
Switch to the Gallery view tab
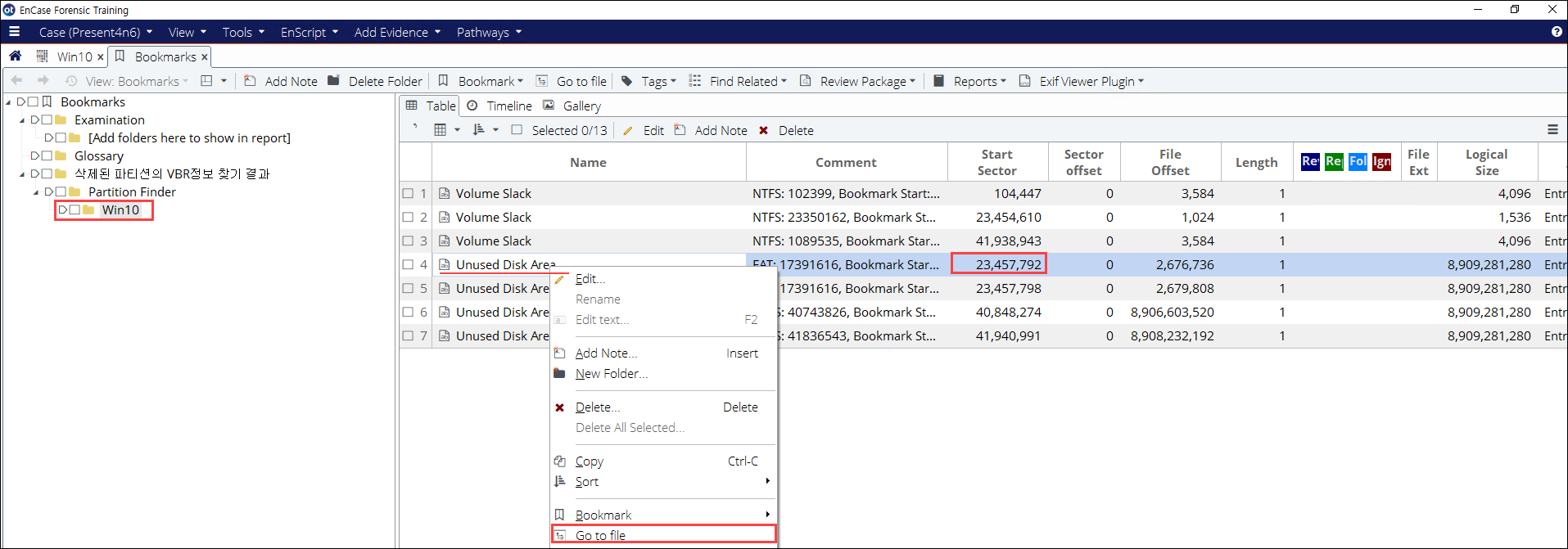coord(572,106)
